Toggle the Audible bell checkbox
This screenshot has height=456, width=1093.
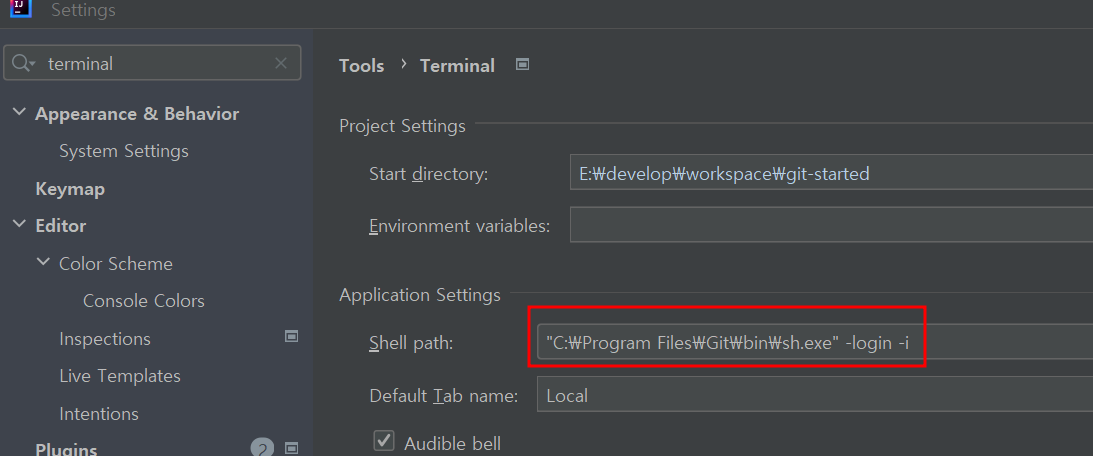coord(383,442)
